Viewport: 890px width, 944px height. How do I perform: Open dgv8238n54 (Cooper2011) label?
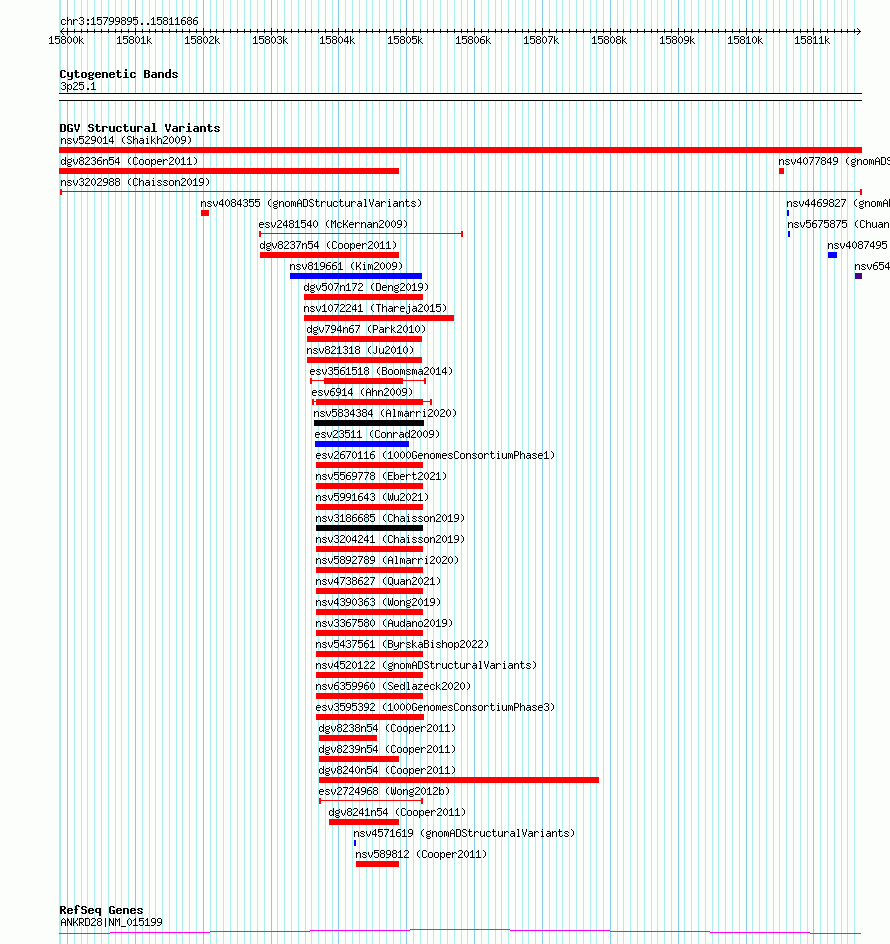point(387,728)
